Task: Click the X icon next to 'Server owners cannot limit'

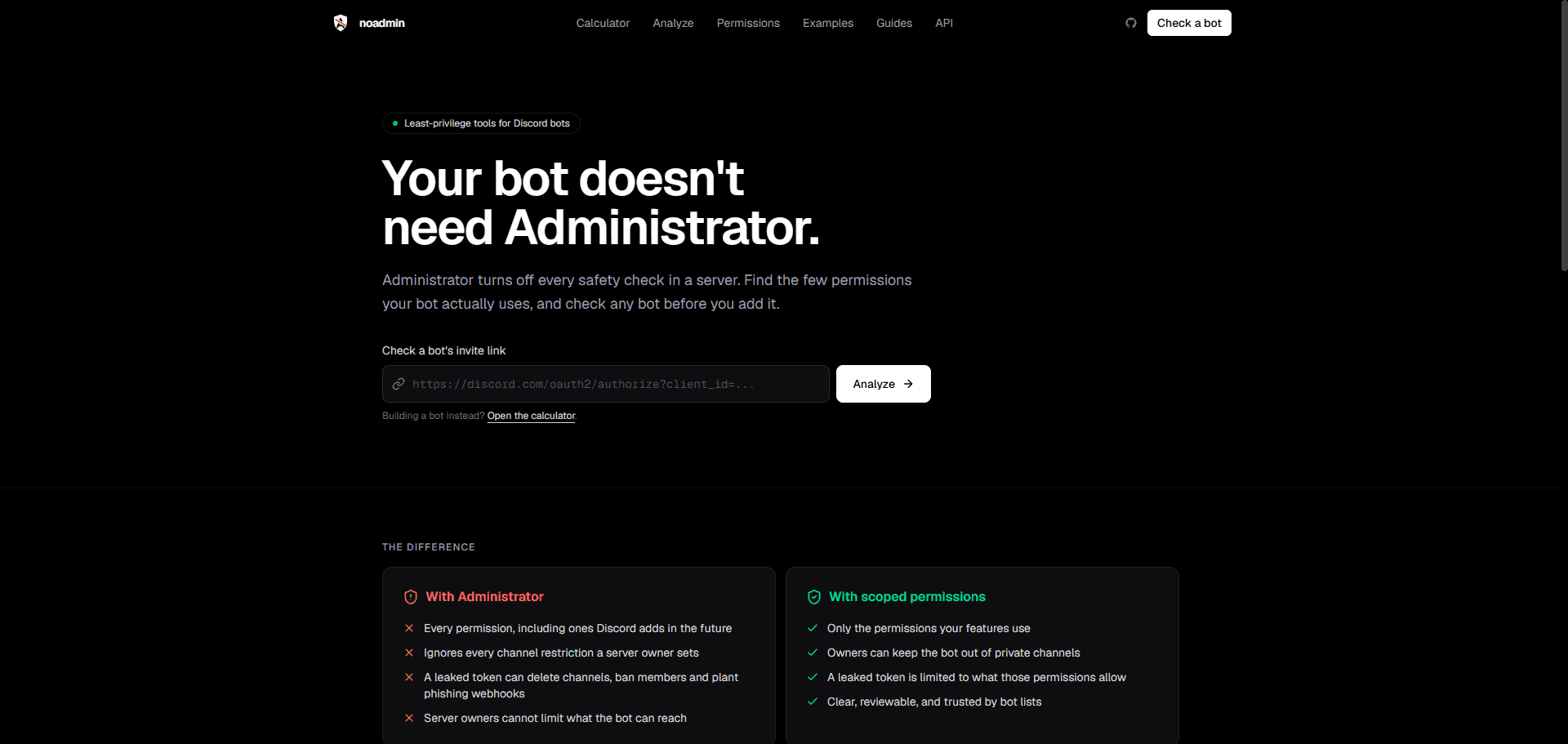Action: pyautogui.click(x=409, y=718)
